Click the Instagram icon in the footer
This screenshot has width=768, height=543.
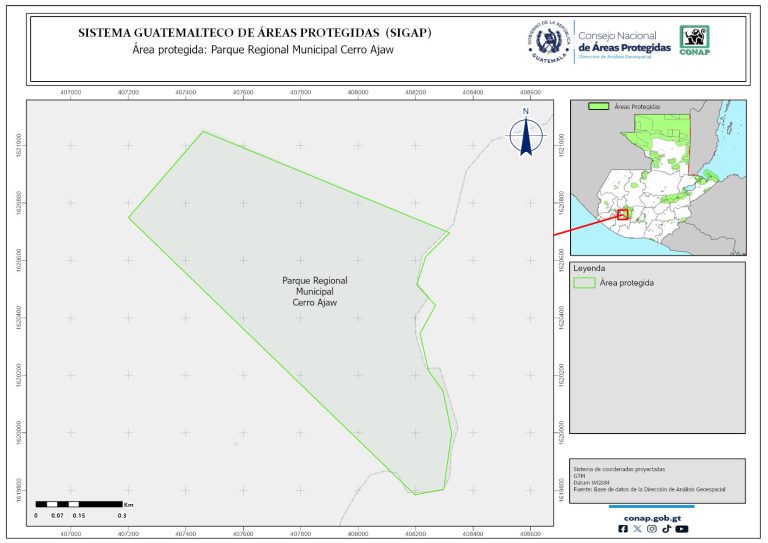tap(652, 529)
